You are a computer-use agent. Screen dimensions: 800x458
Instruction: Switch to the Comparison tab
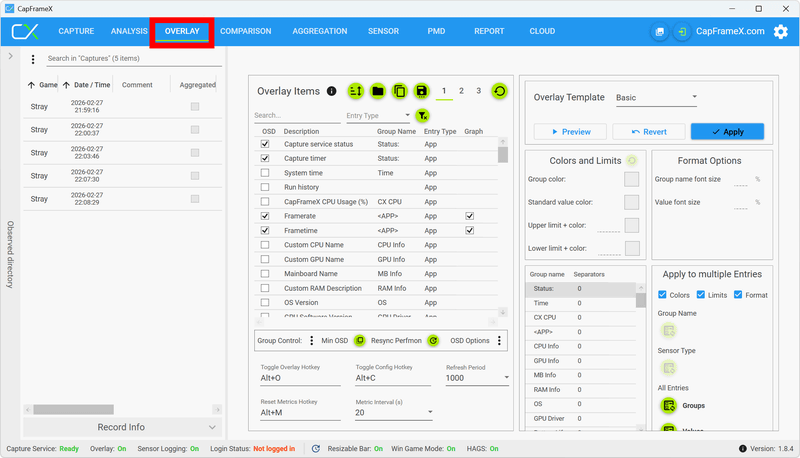tap(245, 31)
